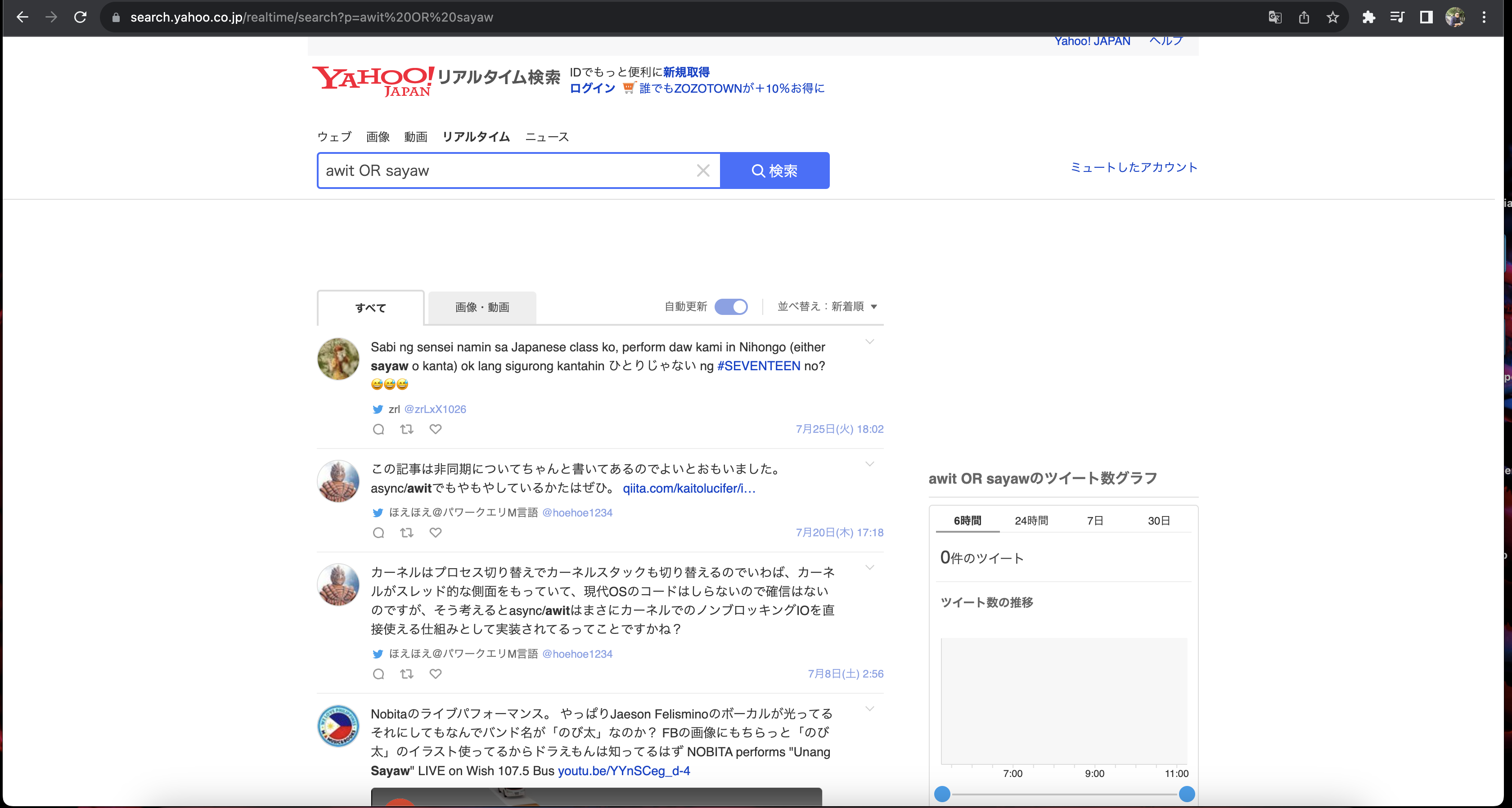Select the 24時間 graph tab
The width and height of the screenshot is (1512, 808).
[x=1031, y=521]
